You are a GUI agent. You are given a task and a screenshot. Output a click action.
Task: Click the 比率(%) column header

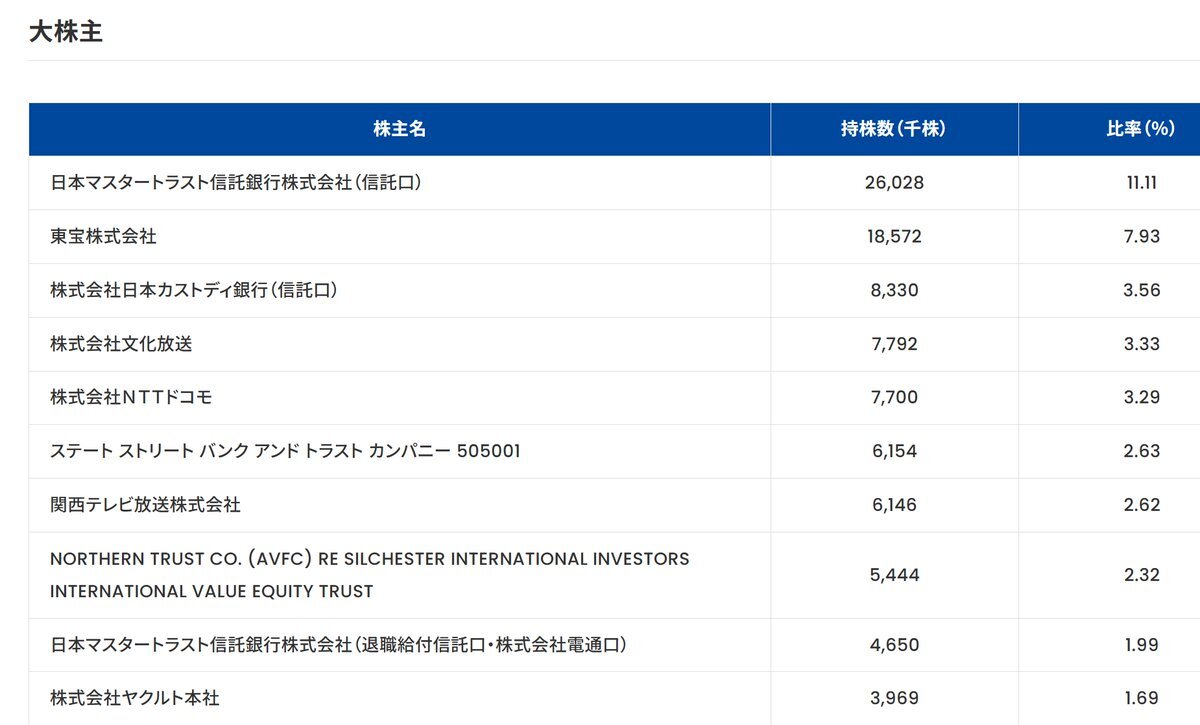click(x=1140, y=129)
